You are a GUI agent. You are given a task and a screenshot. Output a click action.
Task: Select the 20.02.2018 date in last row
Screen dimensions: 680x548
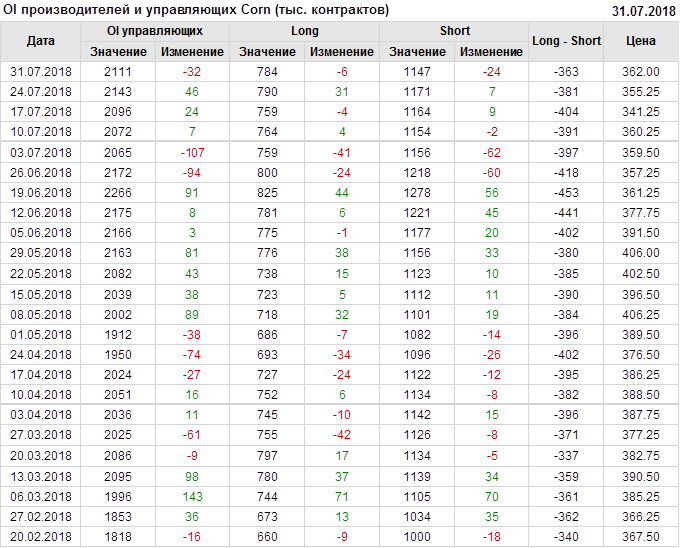[41, 536]
